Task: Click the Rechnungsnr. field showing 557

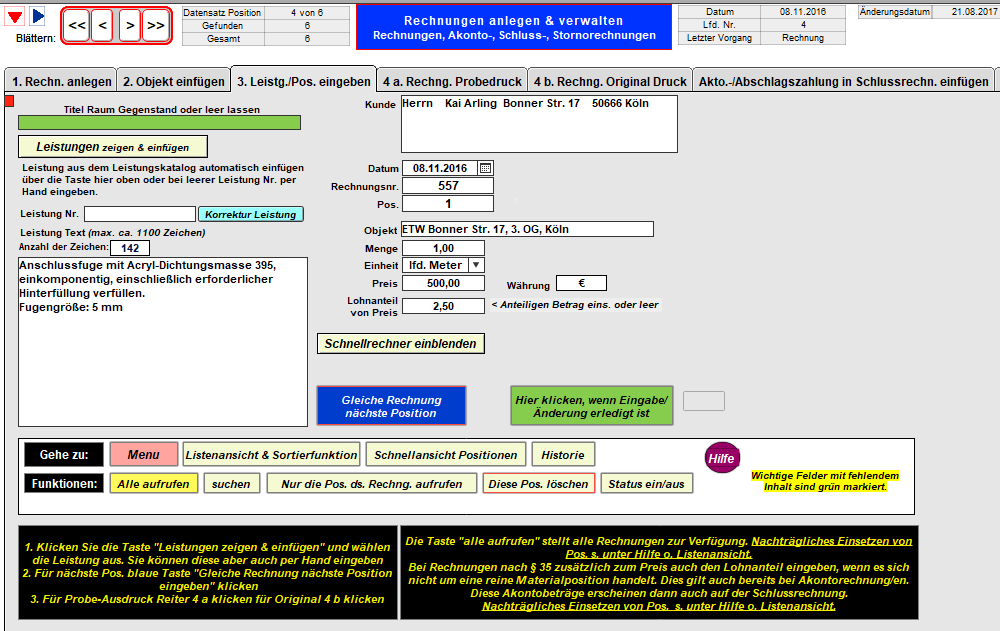Action: (448, 186)
